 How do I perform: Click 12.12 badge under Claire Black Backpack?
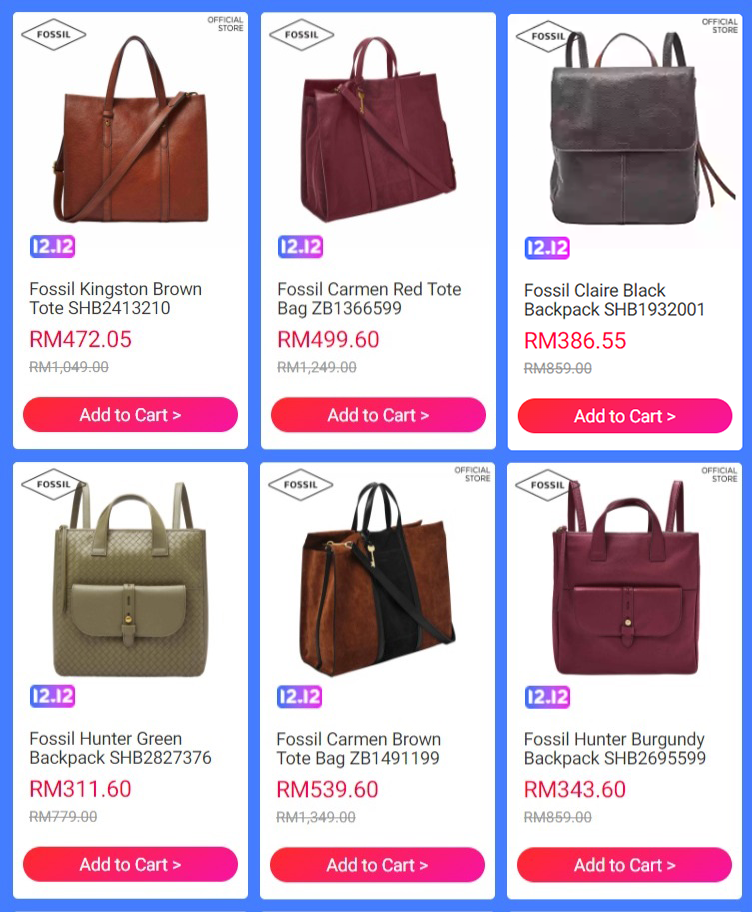[x=547, y=248]
